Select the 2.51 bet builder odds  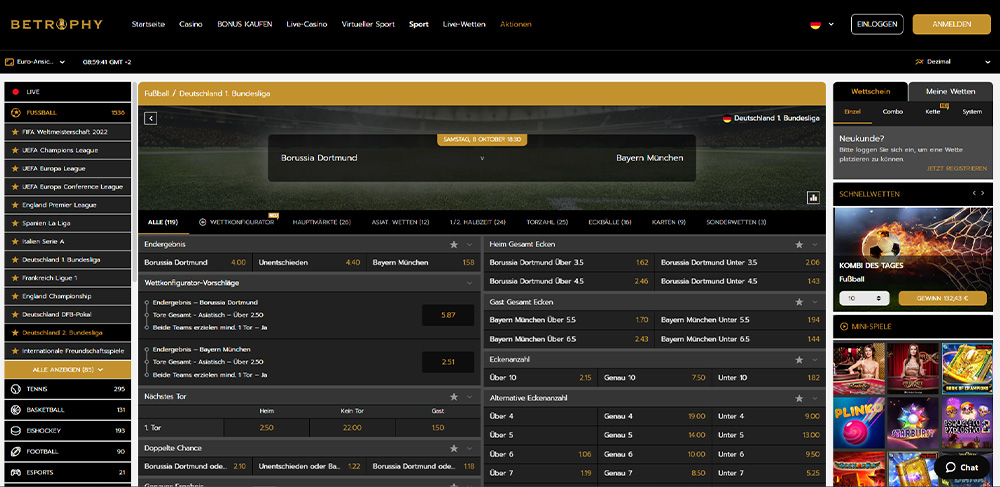pyautogui.click(x=448, y=362)
